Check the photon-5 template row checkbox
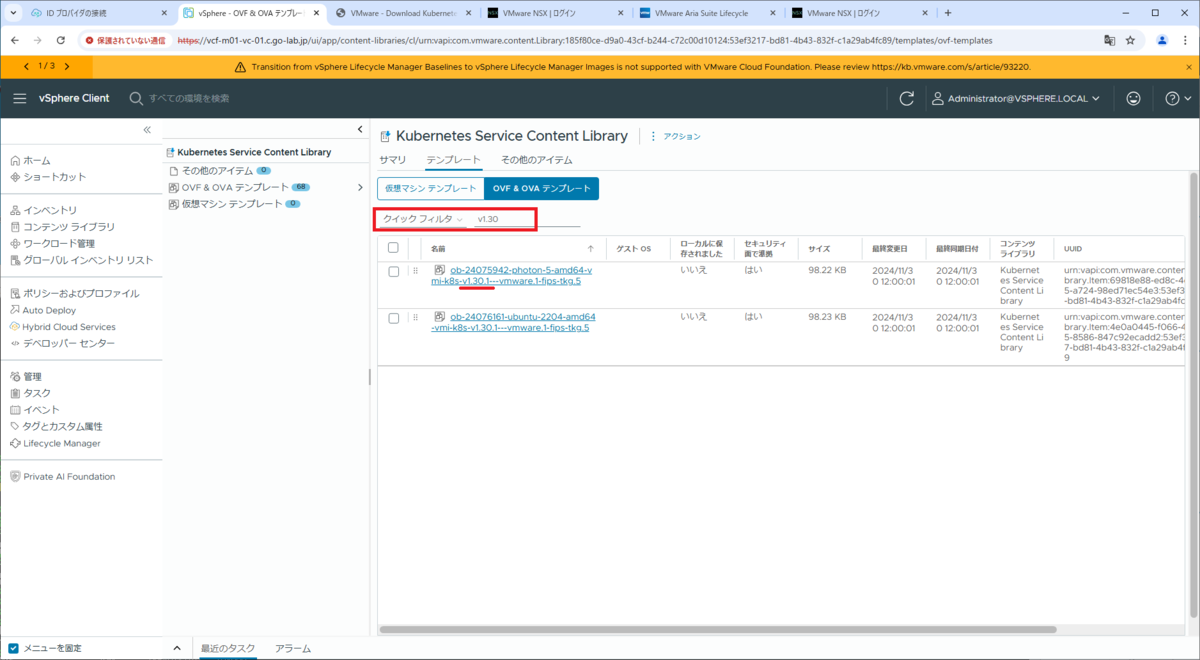 click(x=393, y=271)
